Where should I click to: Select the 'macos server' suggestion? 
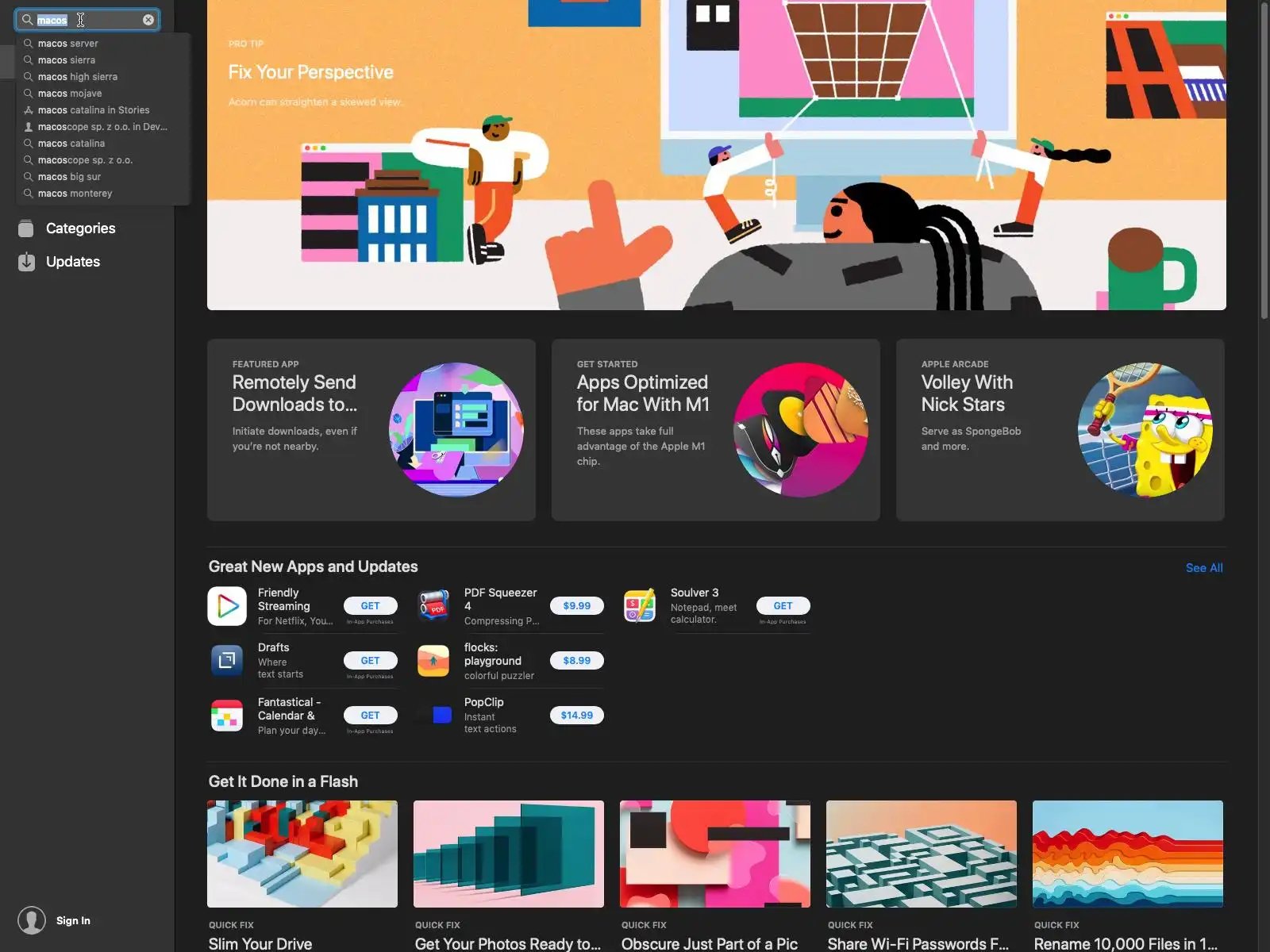tap(103, 44)
